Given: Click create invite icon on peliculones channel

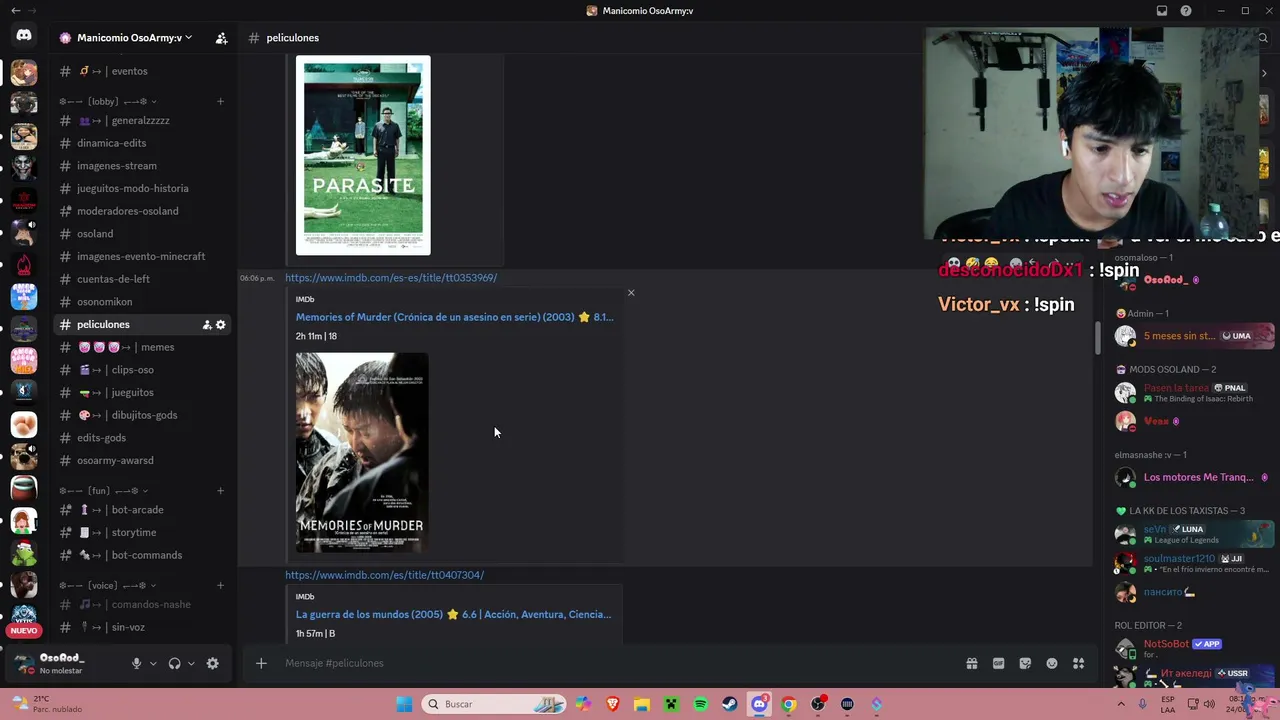Looking at the screenshot, I should click(207, 325).
